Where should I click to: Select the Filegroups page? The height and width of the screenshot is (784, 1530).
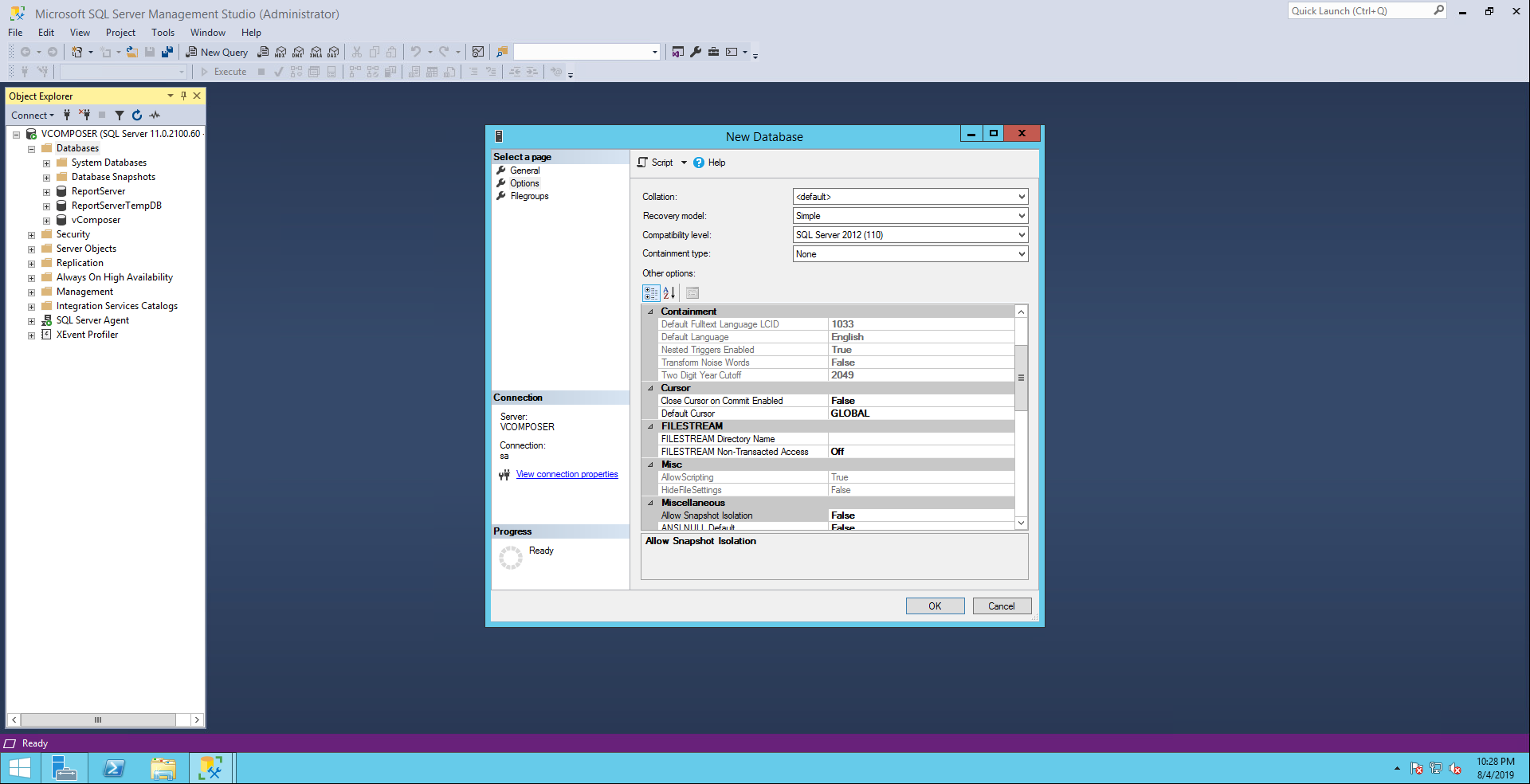529,196
